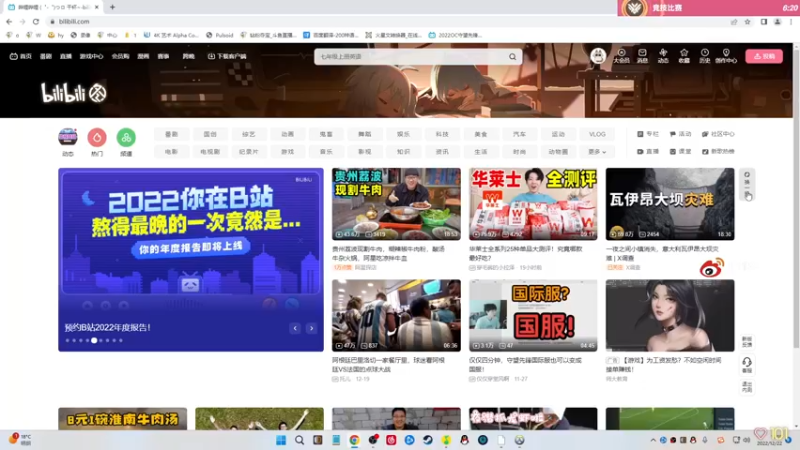Select the 美食 category
The height and width of the screenshot is (450, 800).
(x=481, y=134)
